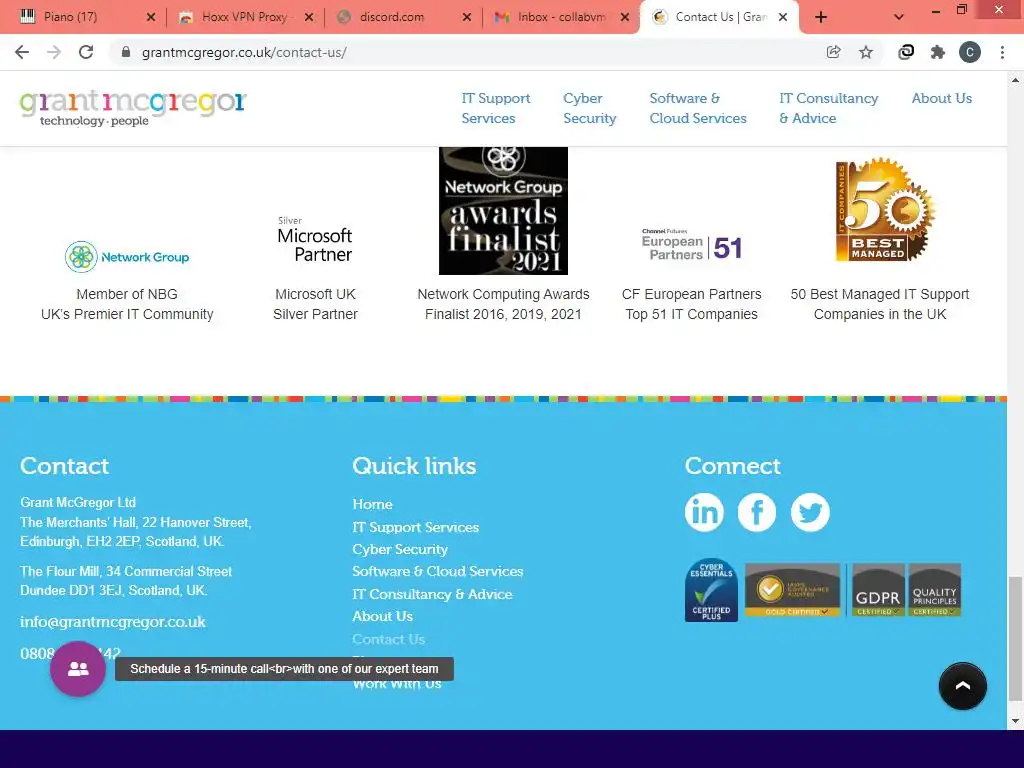Reload the page with the refresh icon
The height and width of the screenshot is (768, 1024).
coord(86,52)
